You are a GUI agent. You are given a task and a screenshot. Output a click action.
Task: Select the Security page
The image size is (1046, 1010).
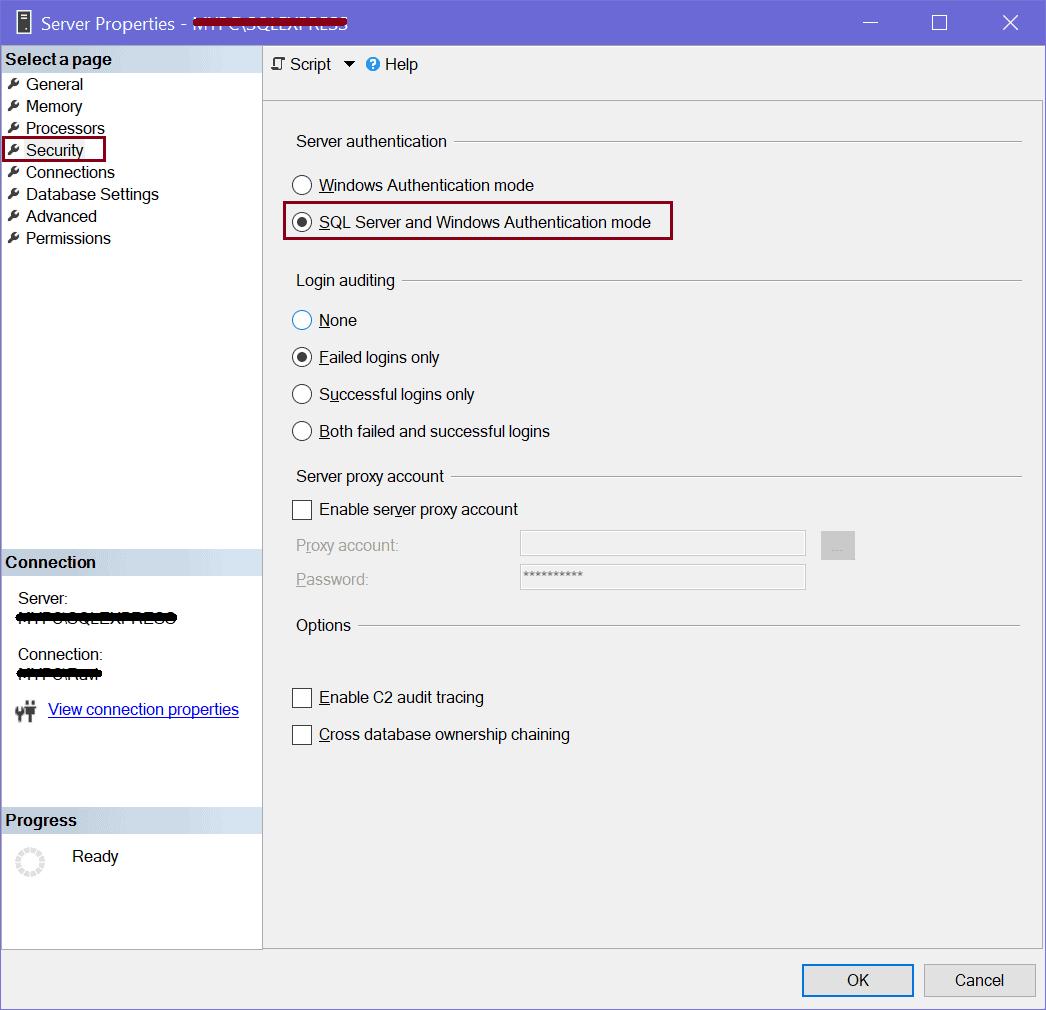(55, 150)
